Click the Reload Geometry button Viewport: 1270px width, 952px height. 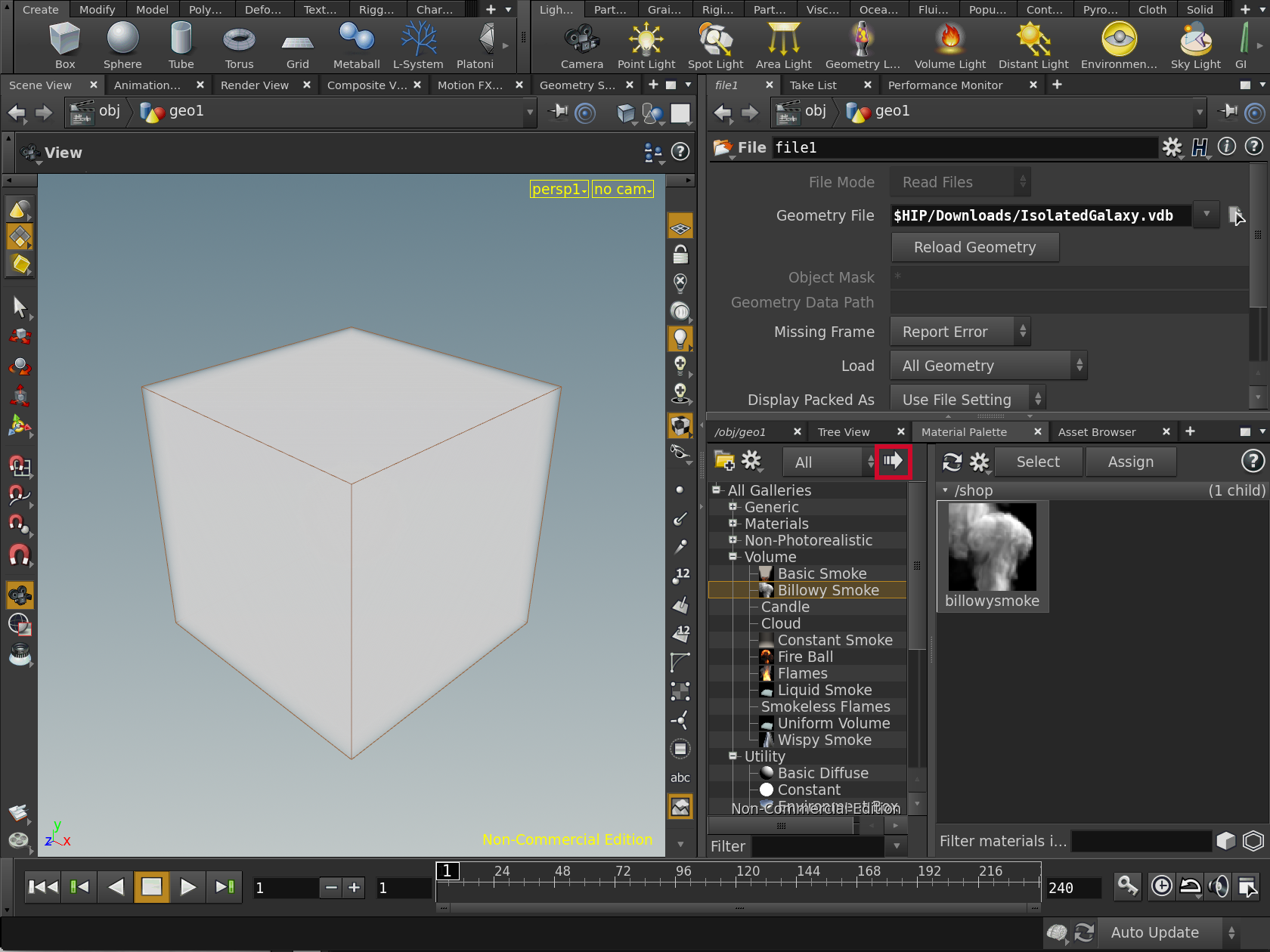974,248
